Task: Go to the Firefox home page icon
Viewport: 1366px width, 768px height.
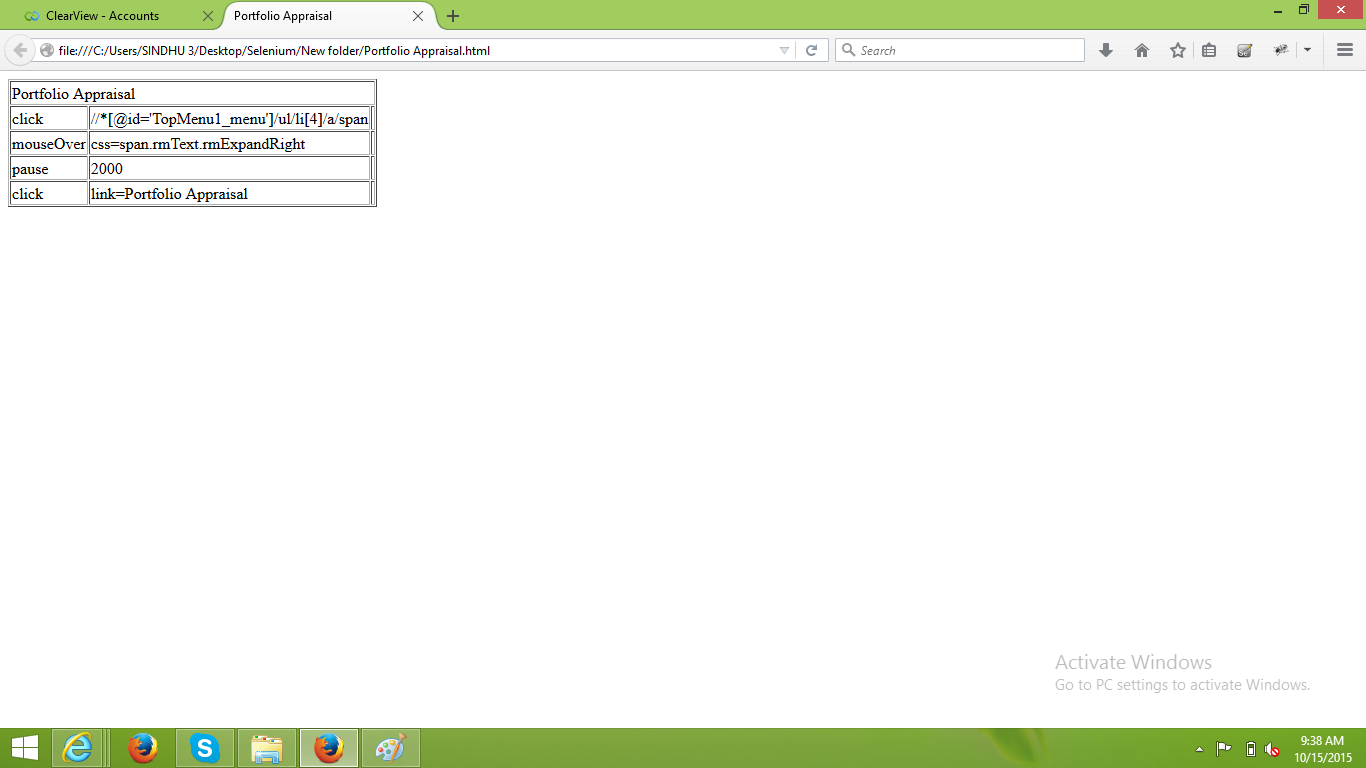Action: 1141,50
